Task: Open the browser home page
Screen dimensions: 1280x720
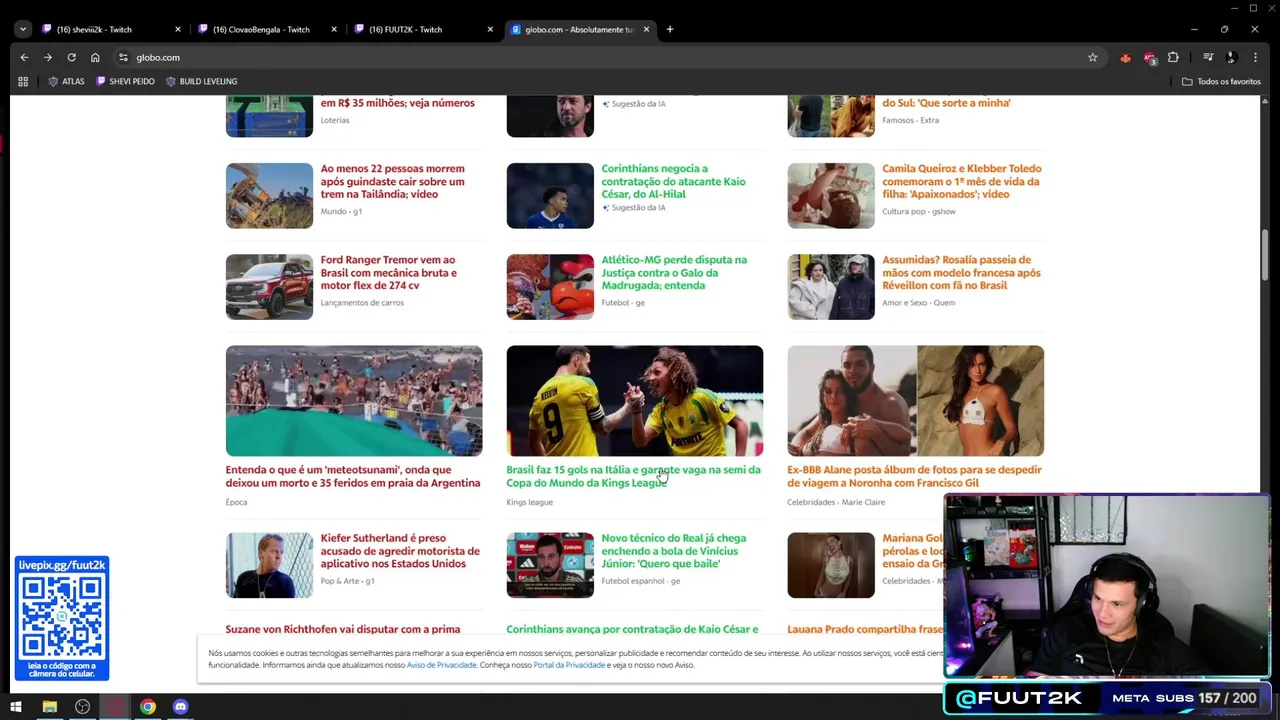Action: coord(95,57)
